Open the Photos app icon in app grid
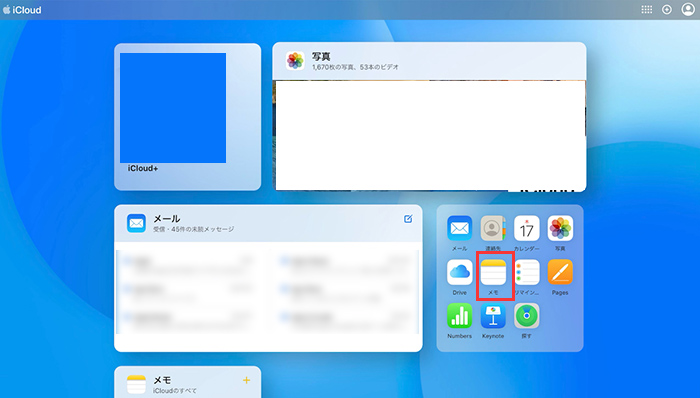The image size is (700, 398). 560,228
